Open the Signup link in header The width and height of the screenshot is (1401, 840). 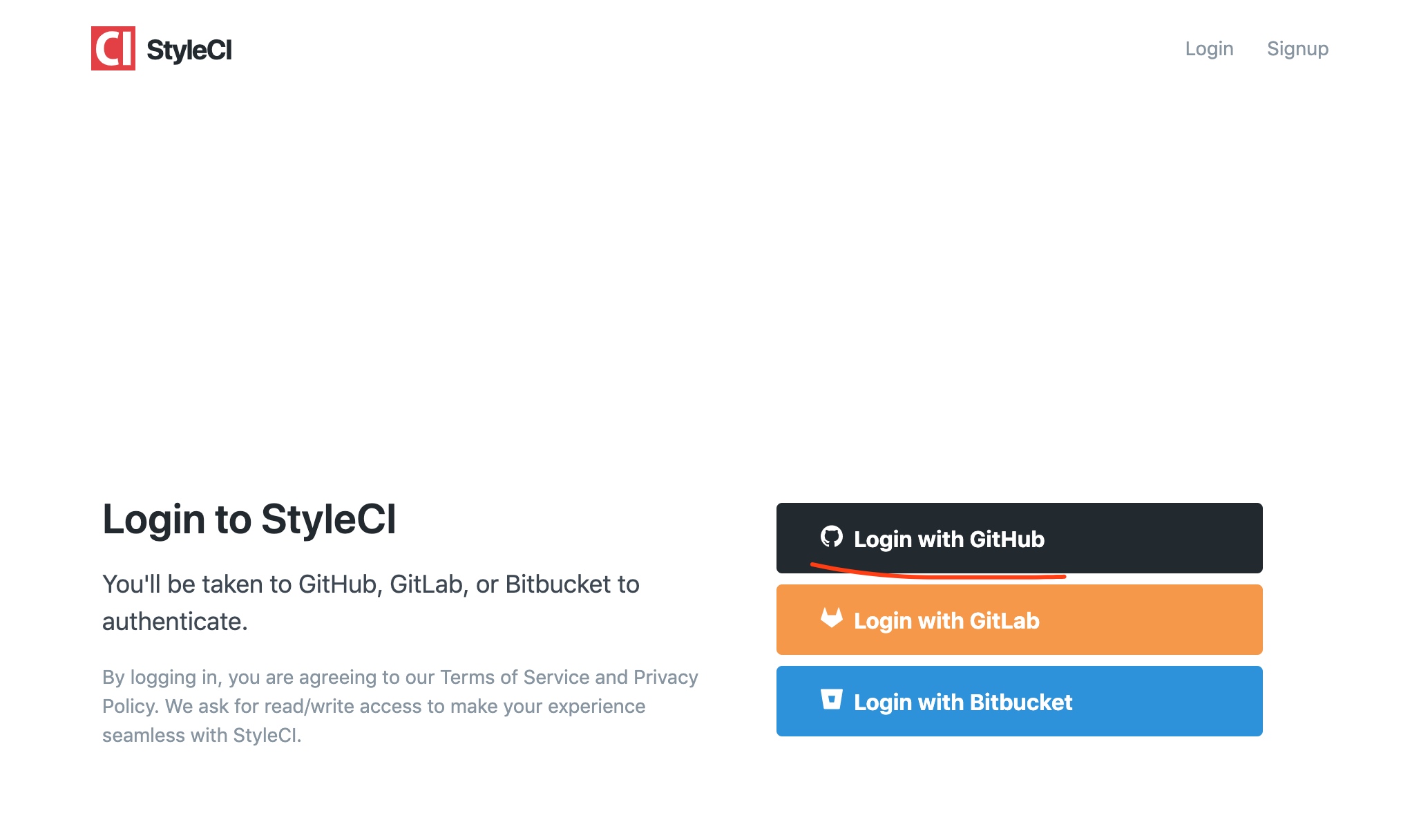(x=1297, y=49)
